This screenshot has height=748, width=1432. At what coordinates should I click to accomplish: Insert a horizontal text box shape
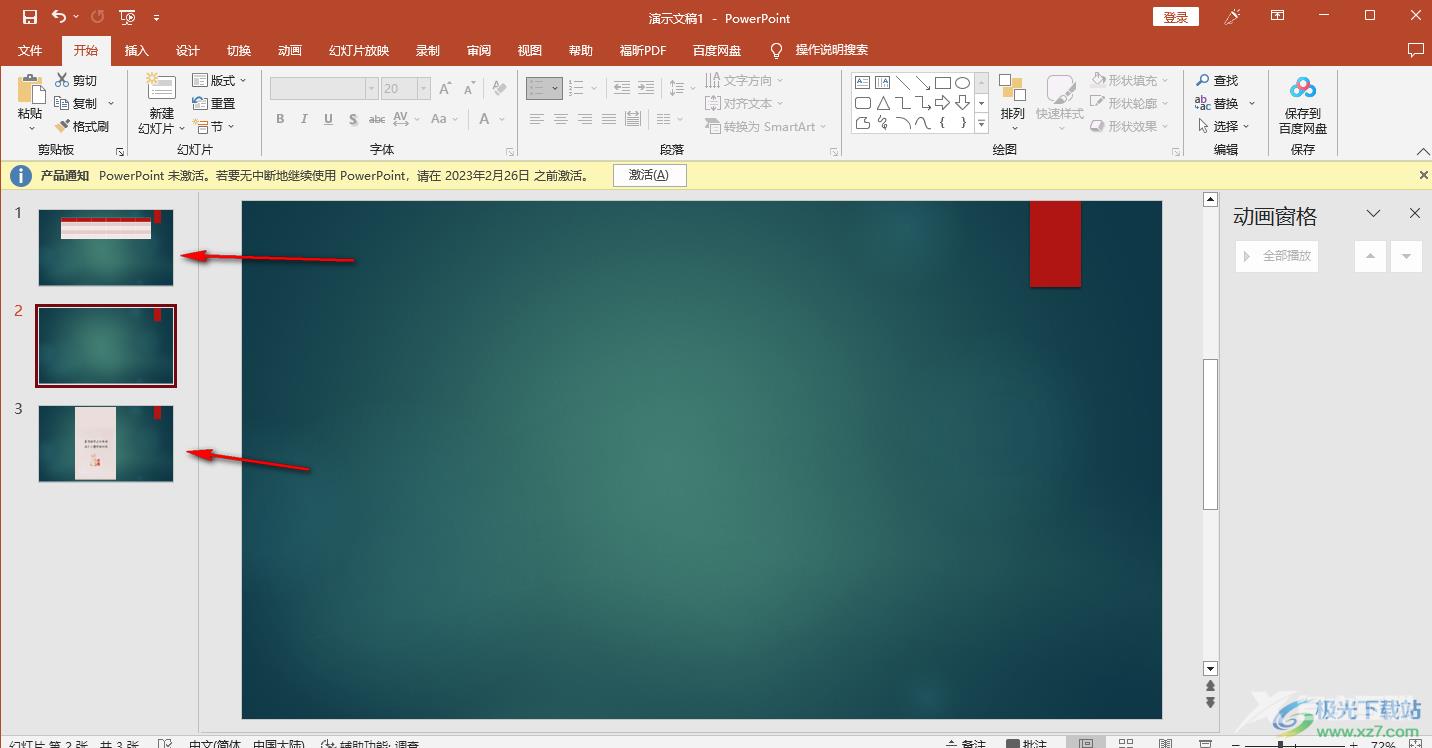(862, 83)
